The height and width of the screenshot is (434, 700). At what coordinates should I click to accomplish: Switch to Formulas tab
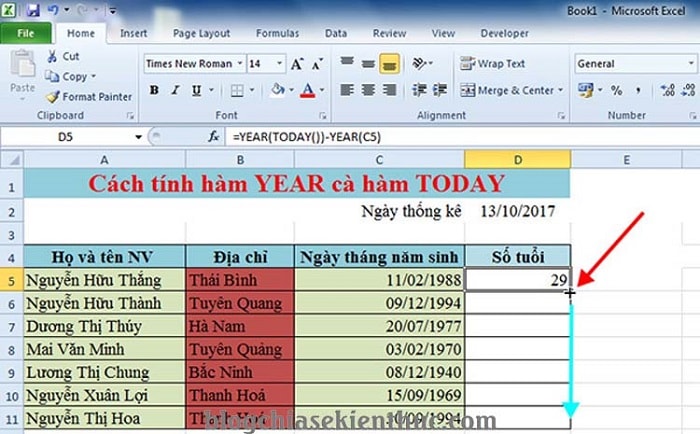click(x=277, y=33)
